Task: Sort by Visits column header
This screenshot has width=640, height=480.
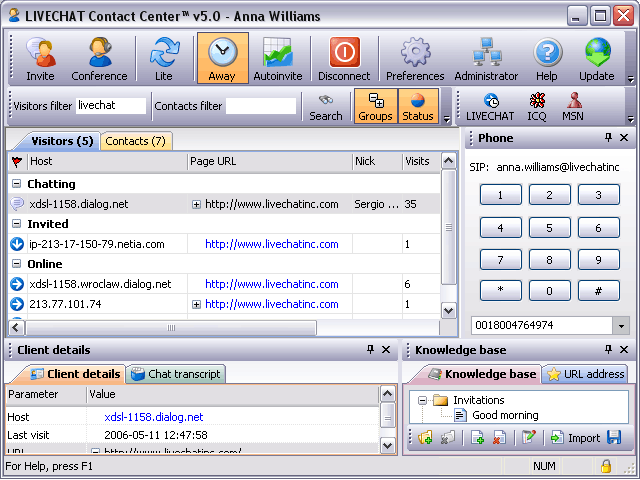Action: [x=420, y=162]
